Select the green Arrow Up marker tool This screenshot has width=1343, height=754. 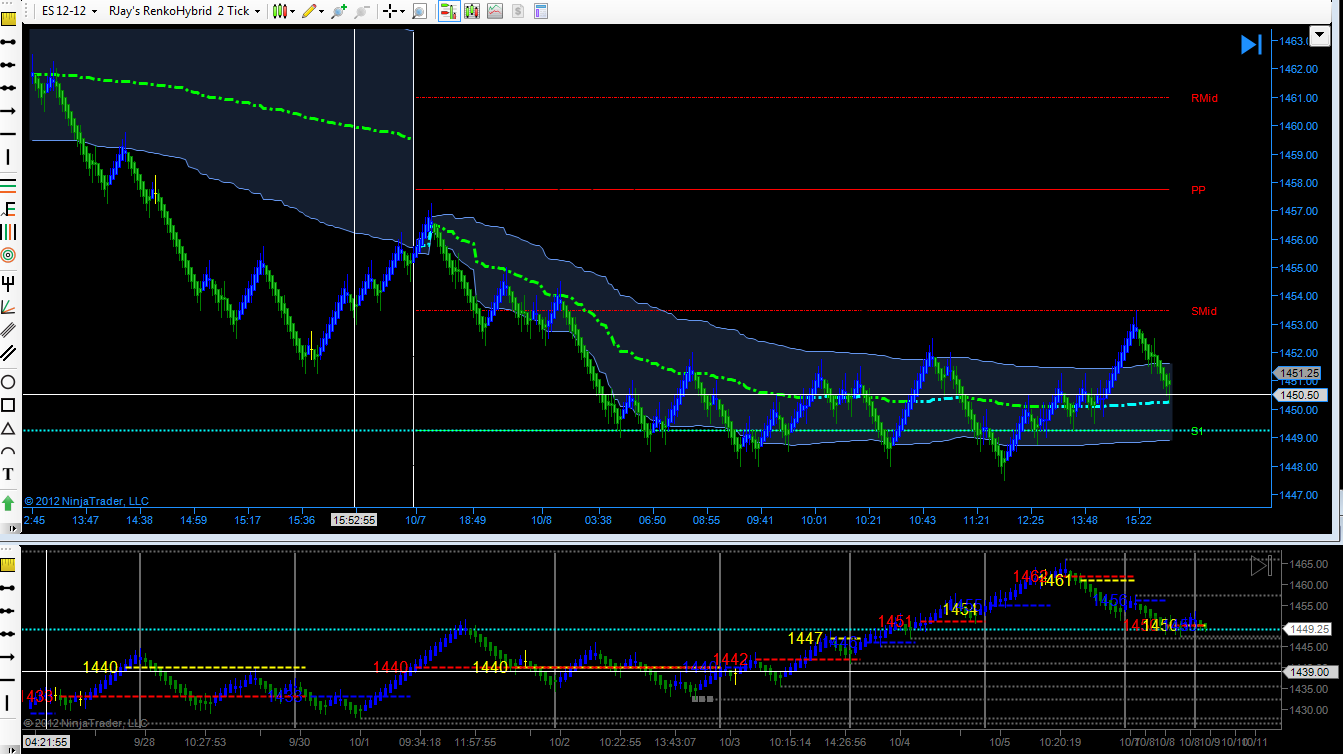[8, 503]
